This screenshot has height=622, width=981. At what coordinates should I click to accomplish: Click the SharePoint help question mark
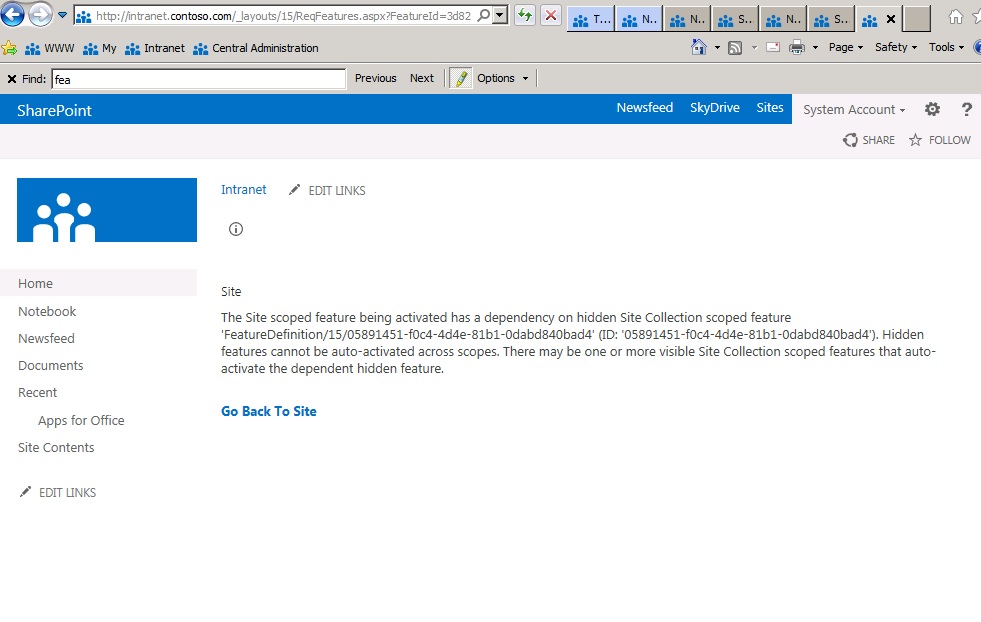click(x=966, y=110)
